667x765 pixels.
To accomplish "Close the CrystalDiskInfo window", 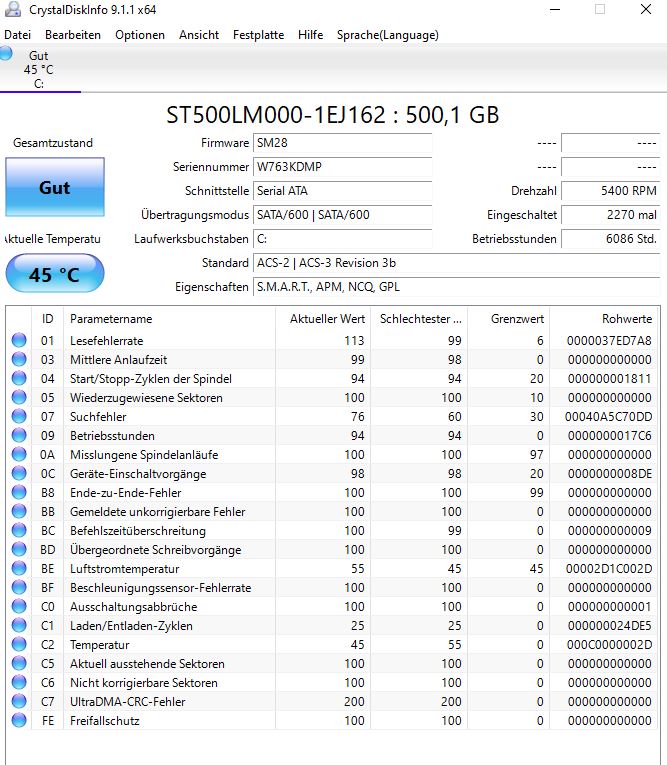I will [x=646, y=9].
